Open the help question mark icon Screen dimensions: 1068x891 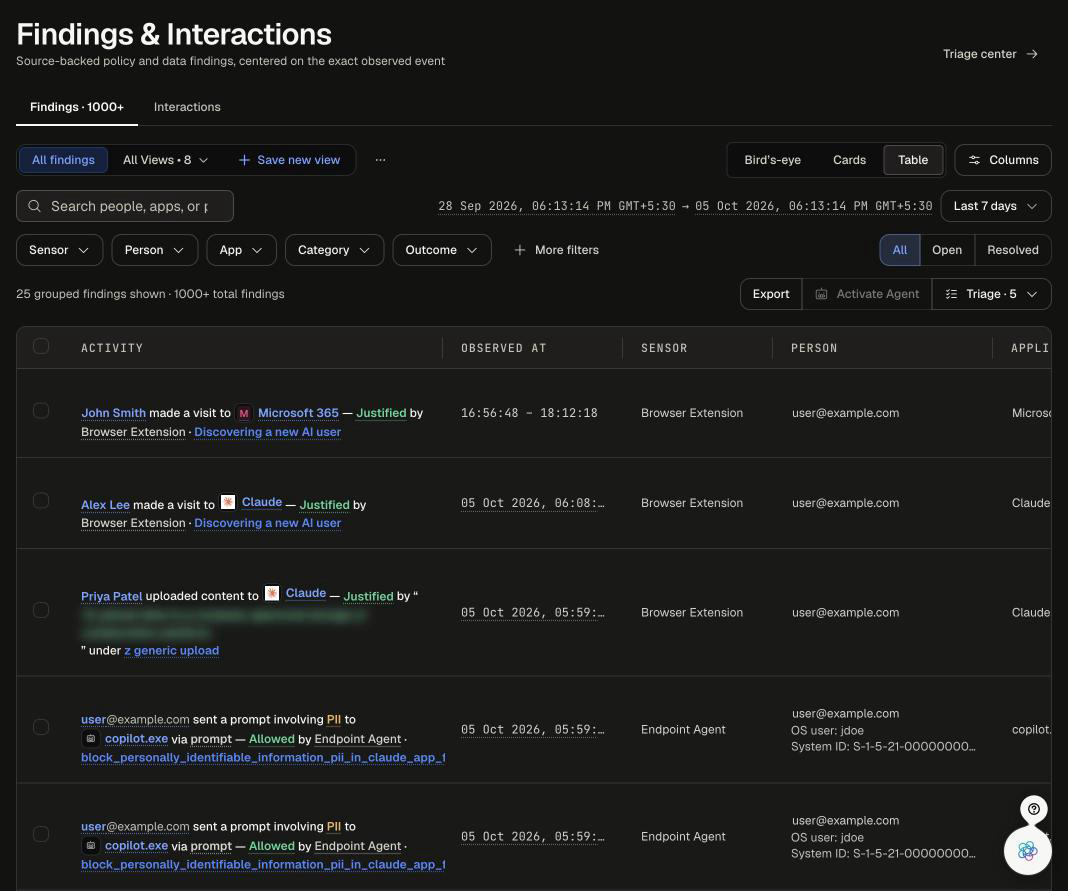point(1033,809)
